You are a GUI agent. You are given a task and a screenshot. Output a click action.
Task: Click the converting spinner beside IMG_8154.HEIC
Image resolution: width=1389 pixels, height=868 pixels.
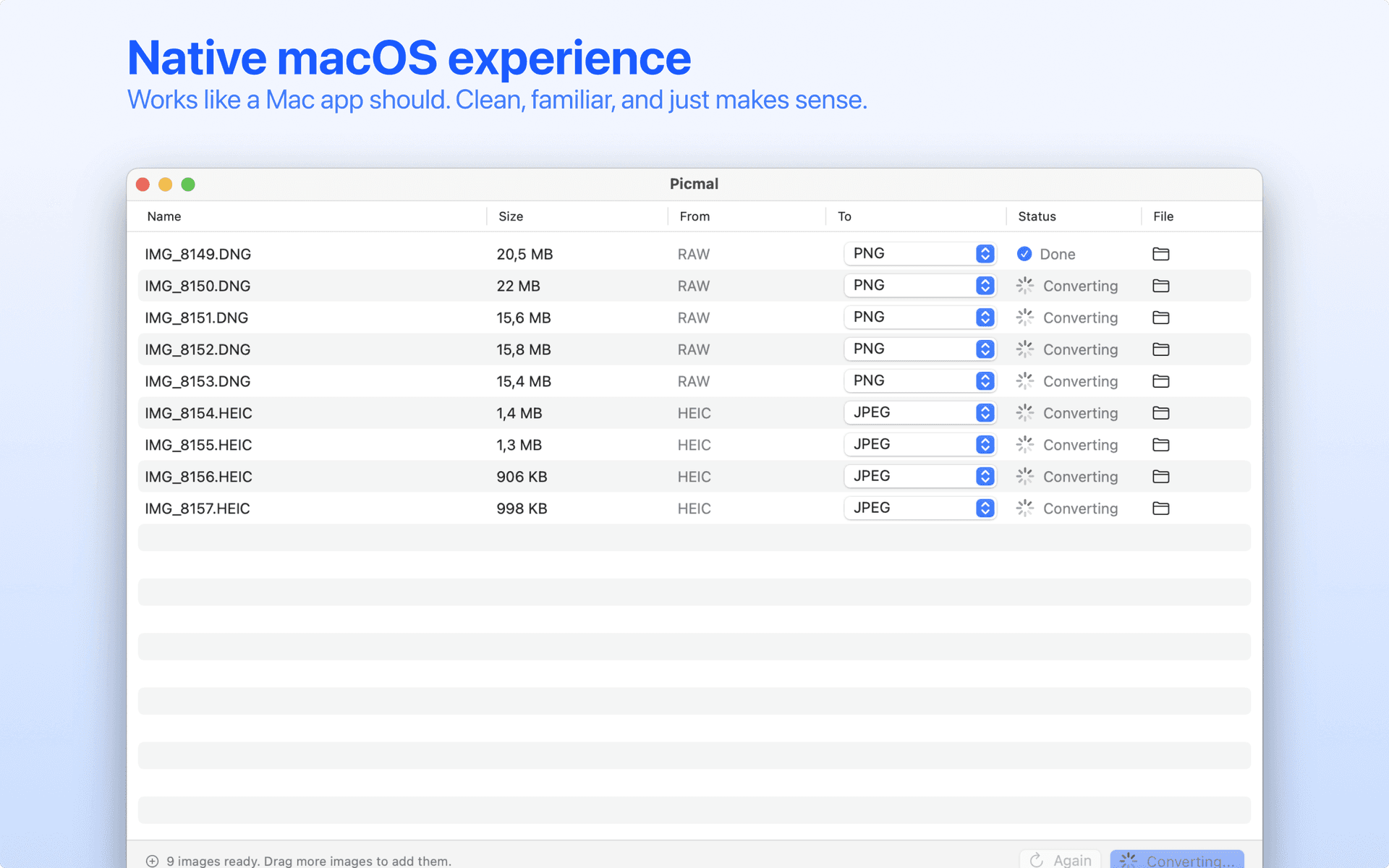1024,412
